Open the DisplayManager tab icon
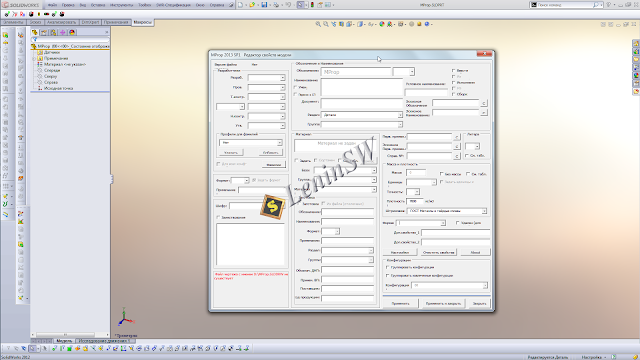This screenshot has width=640, height=360. coord(72,32)
